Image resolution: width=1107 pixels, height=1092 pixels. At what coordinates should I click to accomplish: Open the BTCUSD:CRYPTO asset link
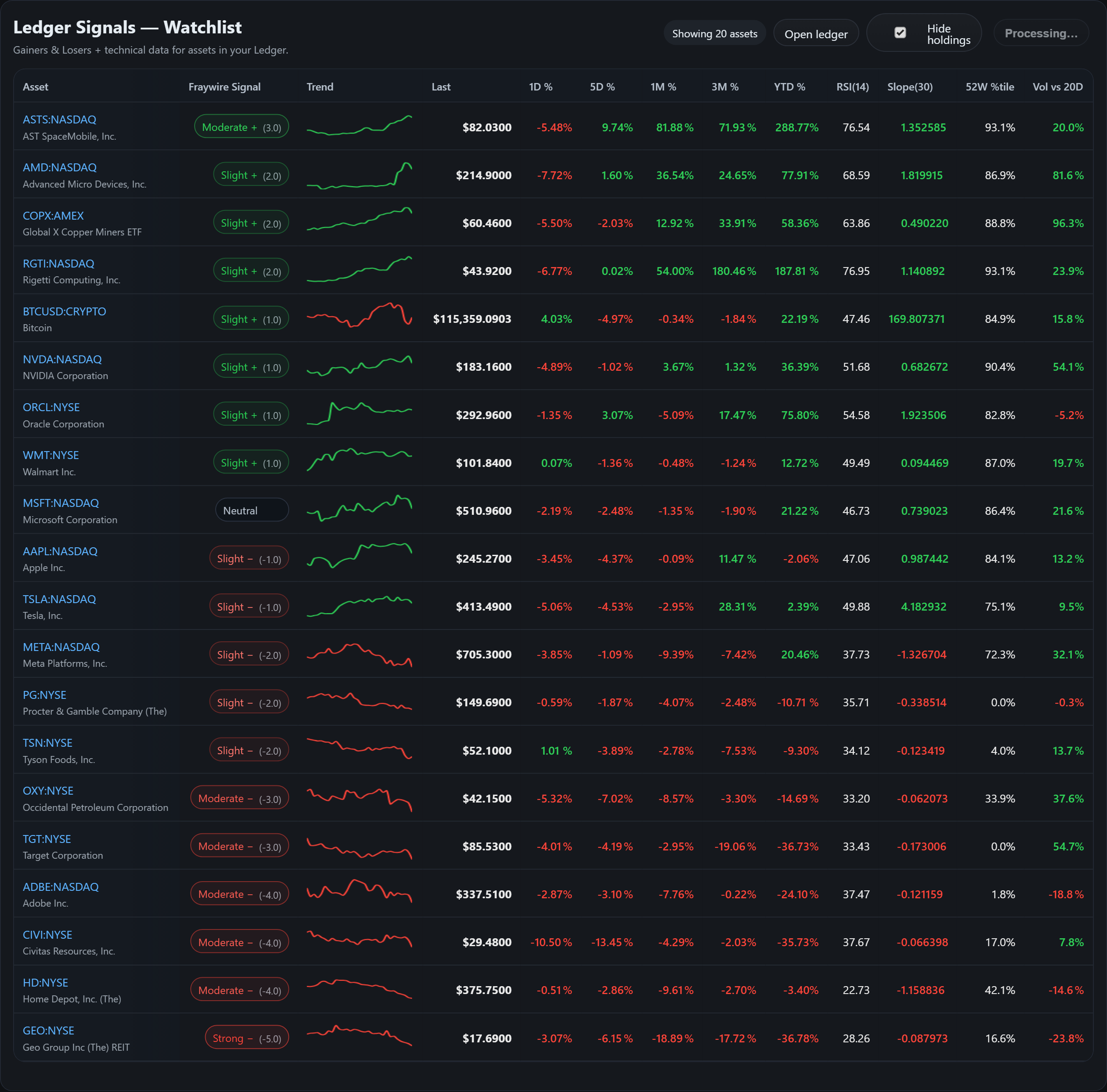click(64, 311)
